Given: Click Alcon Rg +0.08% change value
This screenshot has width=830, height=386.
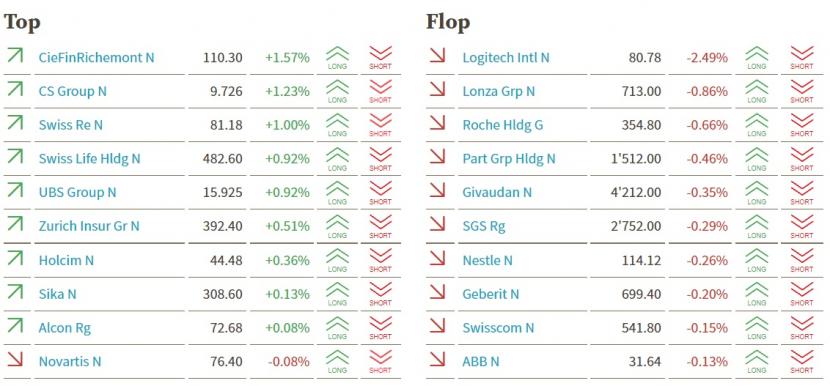Looking at the screenshot, I should (x=287, y=328).
